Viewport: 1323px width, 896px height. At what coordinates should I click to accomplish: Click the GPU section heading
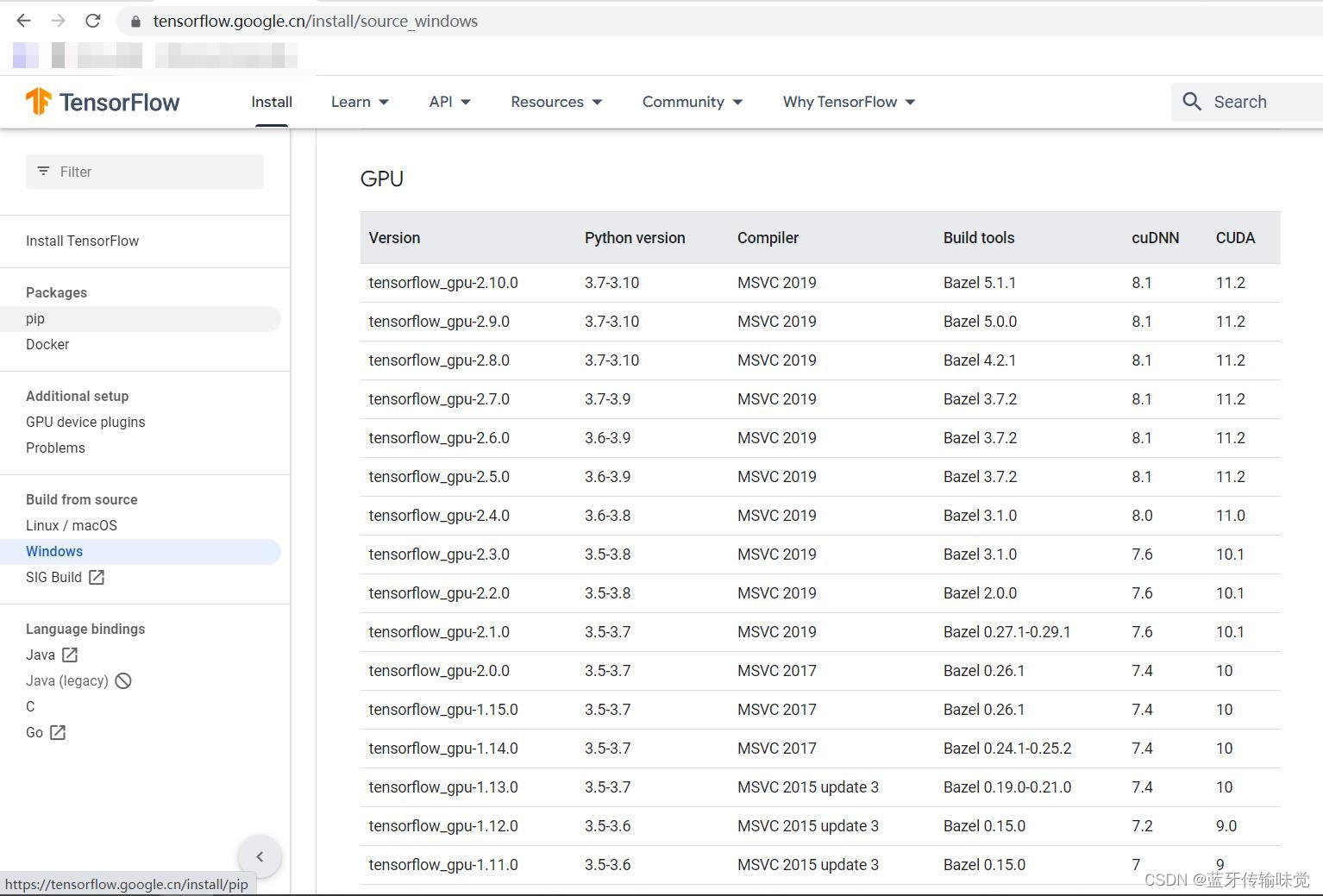[x=382, y=179]
